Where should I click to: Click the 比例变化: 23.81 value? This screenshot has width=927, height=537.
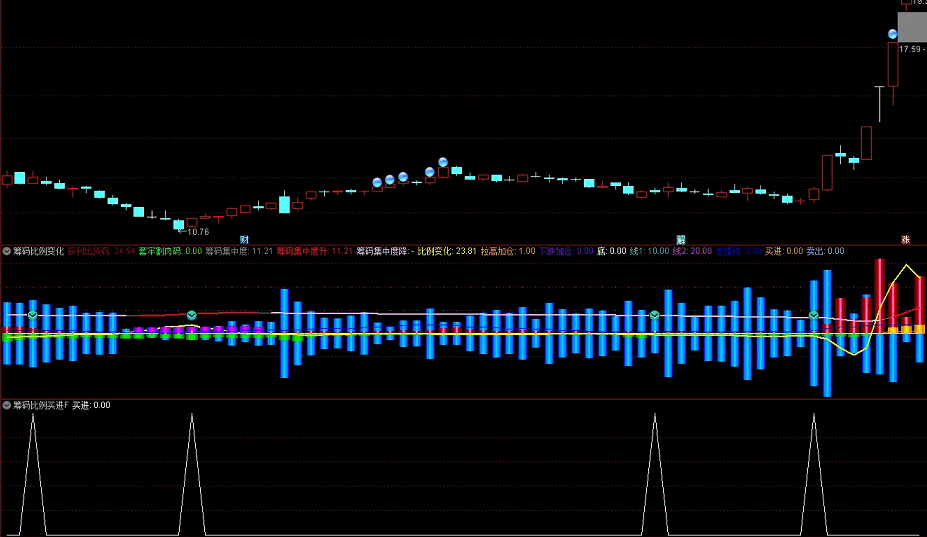(447, 251)
